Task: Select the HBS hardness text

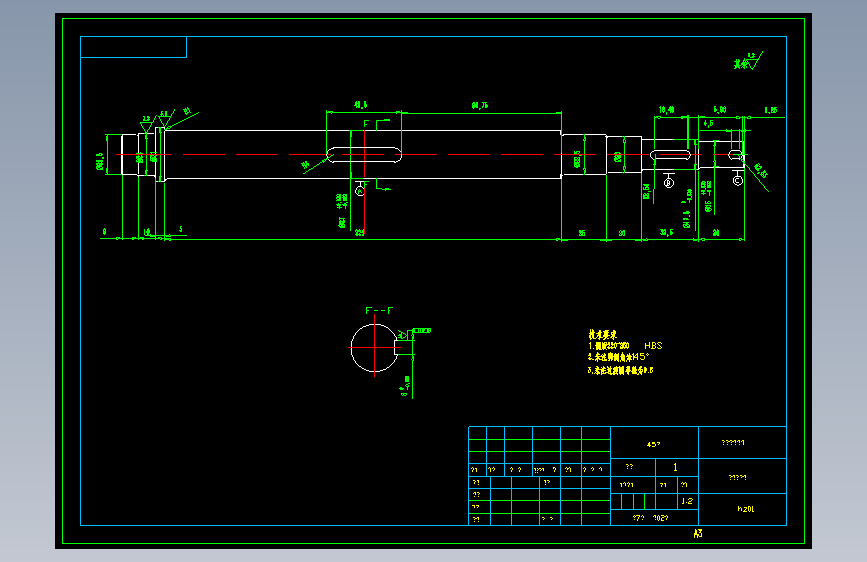Action: click(x=653, y=346)
